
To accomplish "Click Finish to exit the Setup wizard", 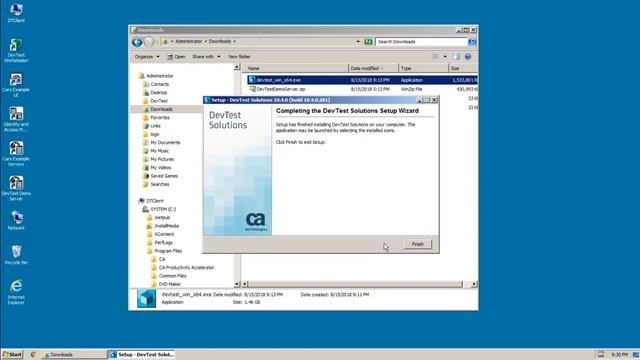I will coord(417,244).
